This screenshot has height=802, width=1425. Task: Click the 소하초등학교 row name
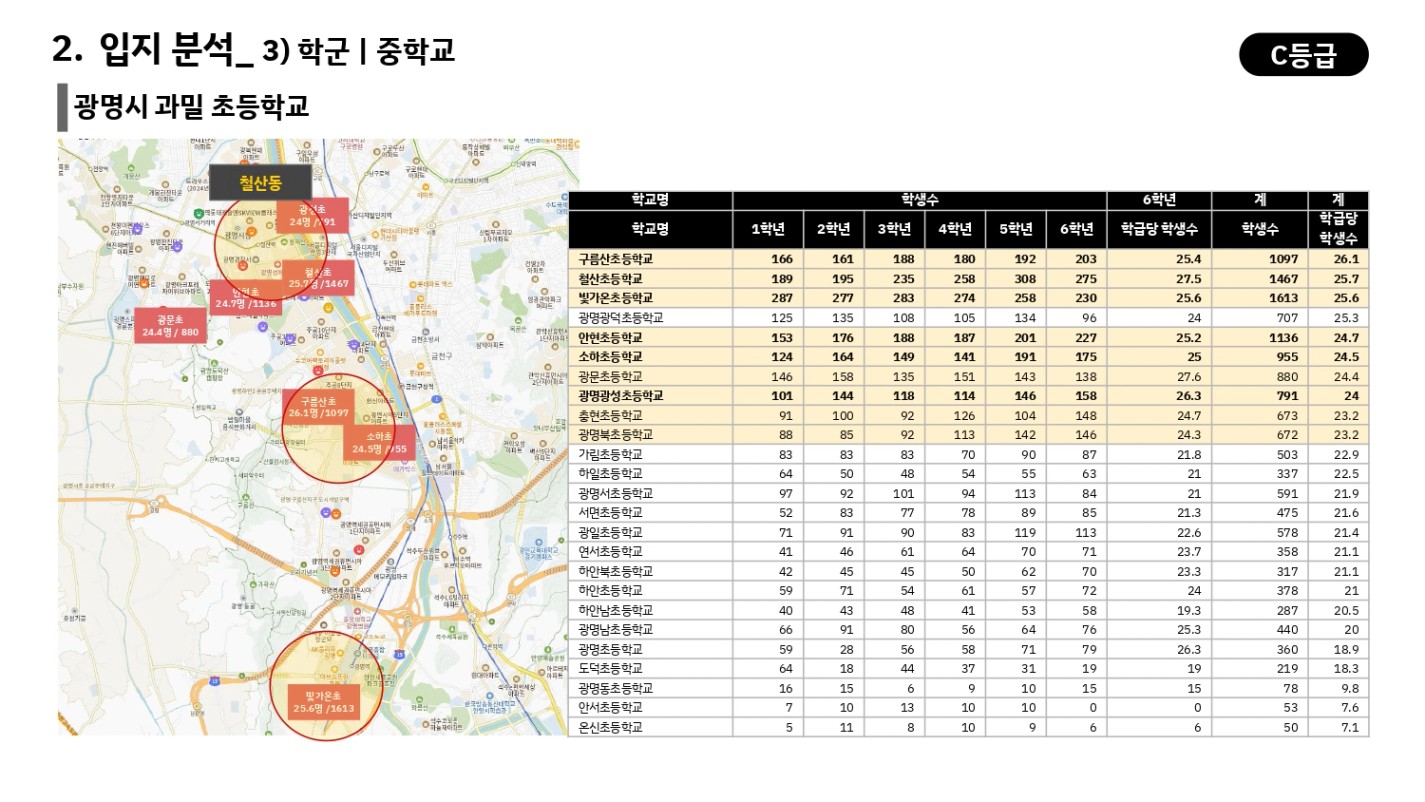pos(617,357)
